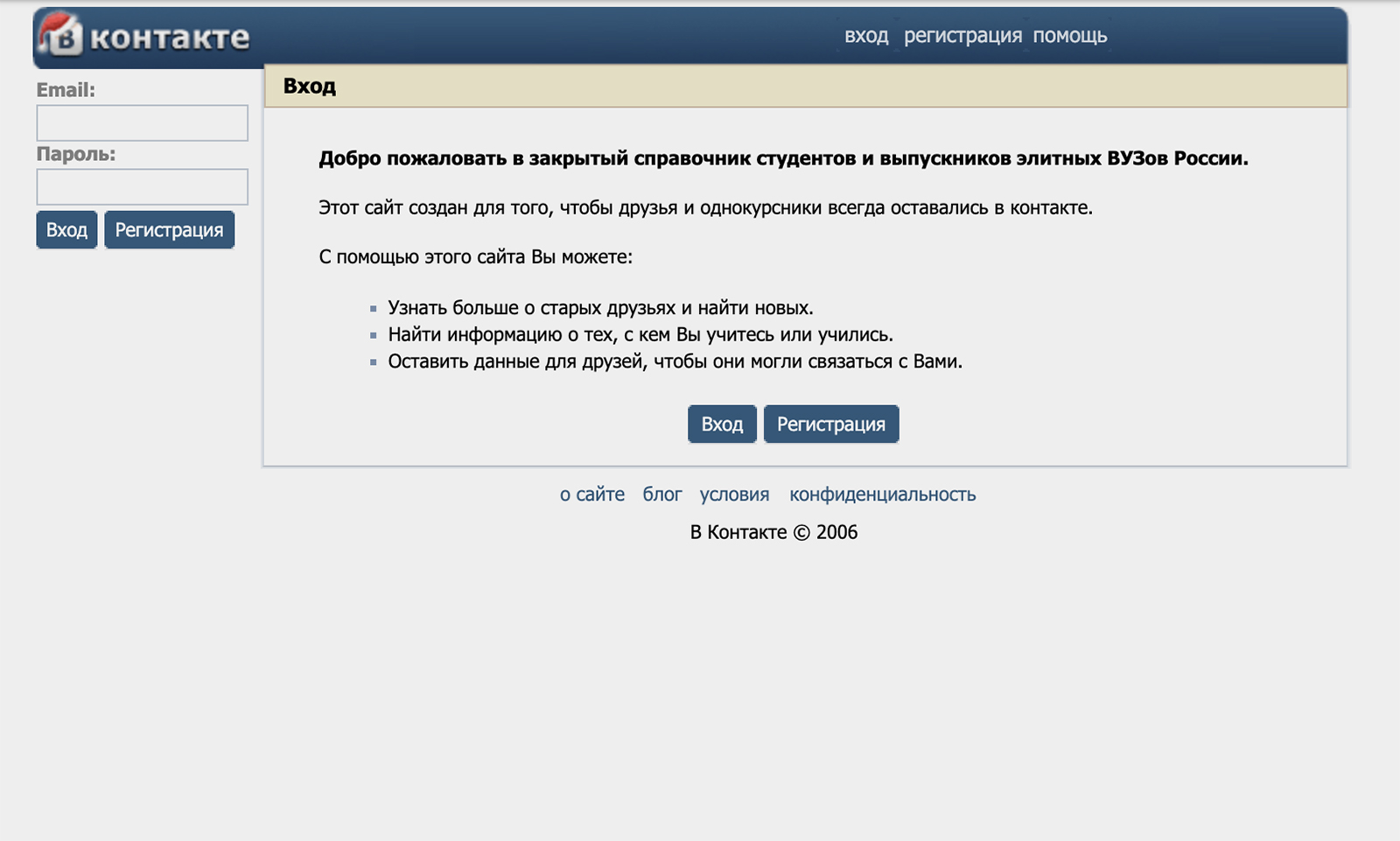Click the 'Узнать больше о старых друзьях' item
Screen dimensions: 1400x841
point(600,308)
